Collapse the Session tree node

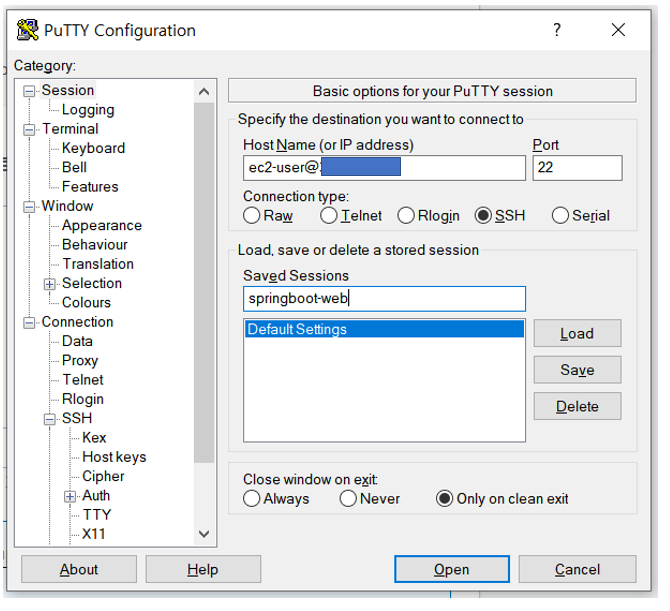[x=29, y=91]
